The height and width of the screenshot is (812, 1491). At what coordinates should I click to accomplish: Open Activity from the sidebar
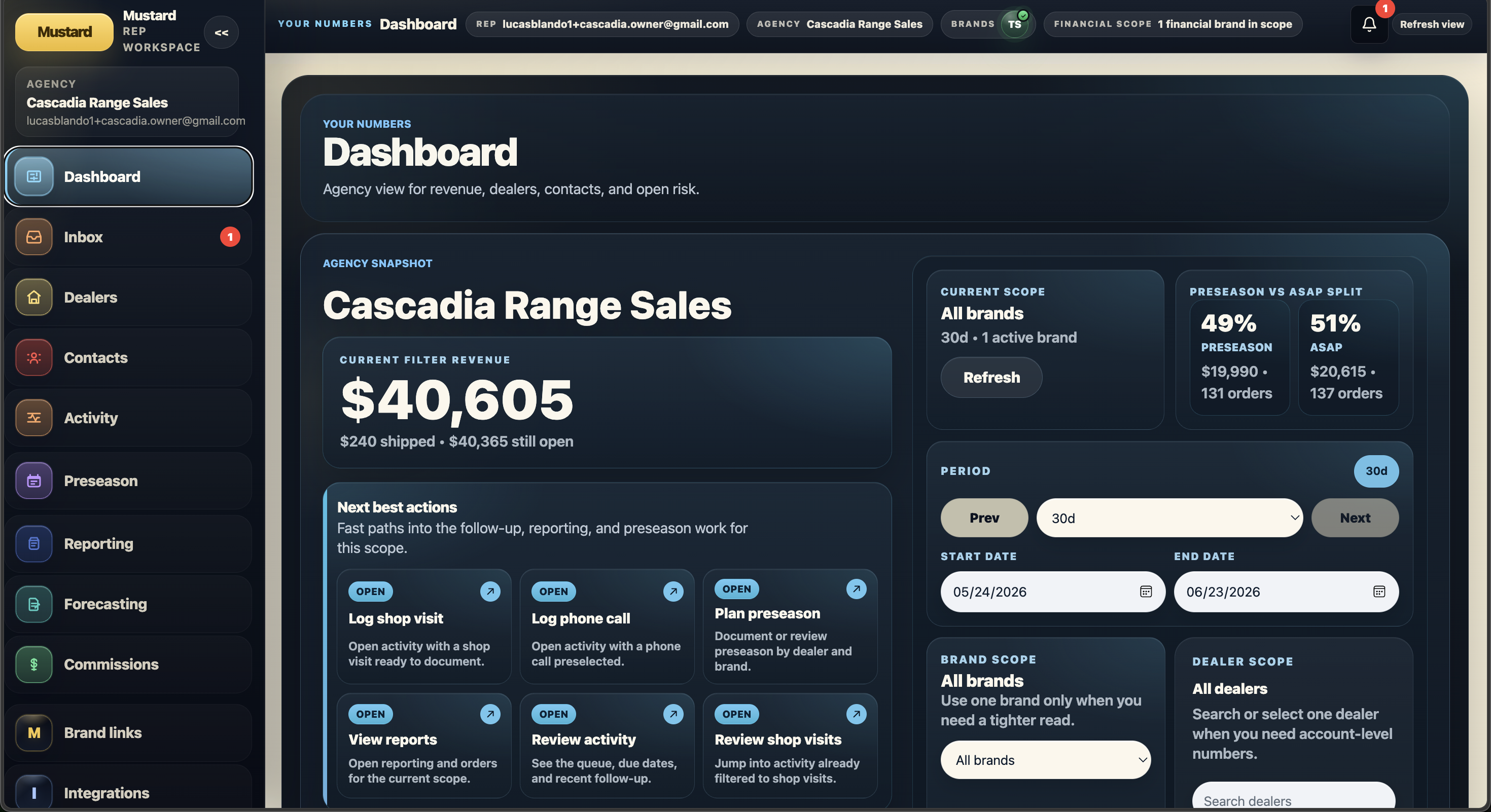tap(128, 418)
